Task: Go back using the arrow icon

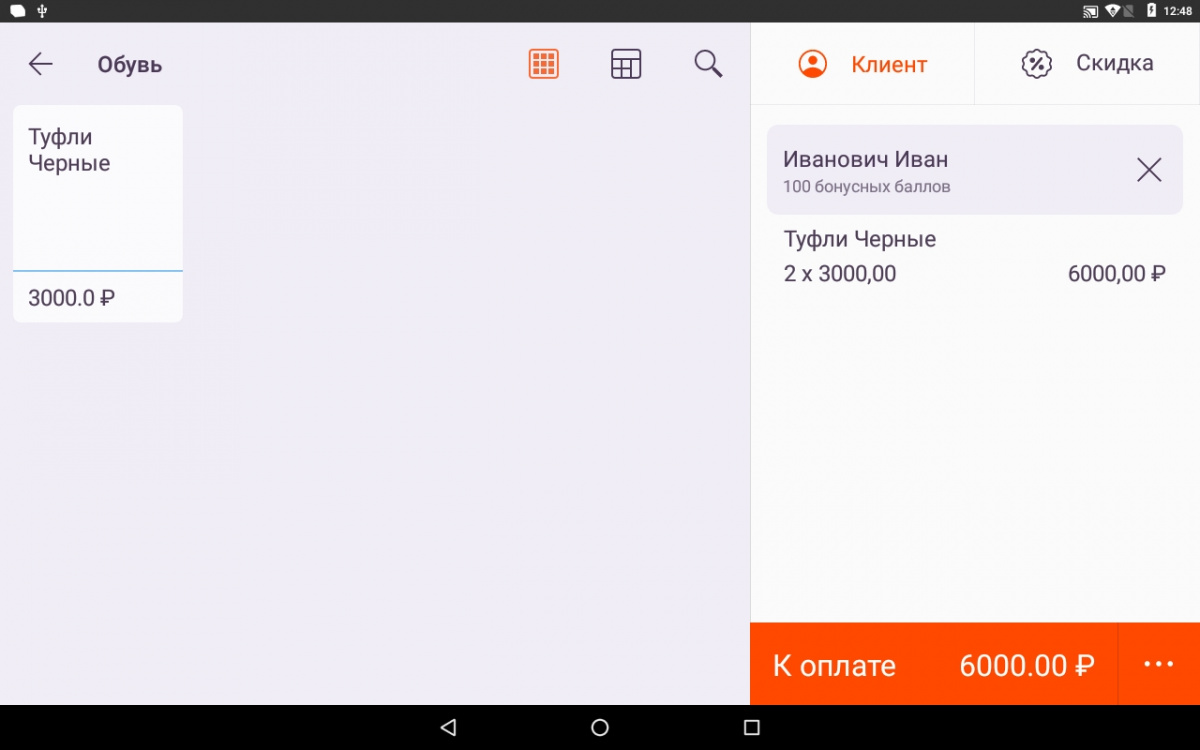Action: pos(40,64)
